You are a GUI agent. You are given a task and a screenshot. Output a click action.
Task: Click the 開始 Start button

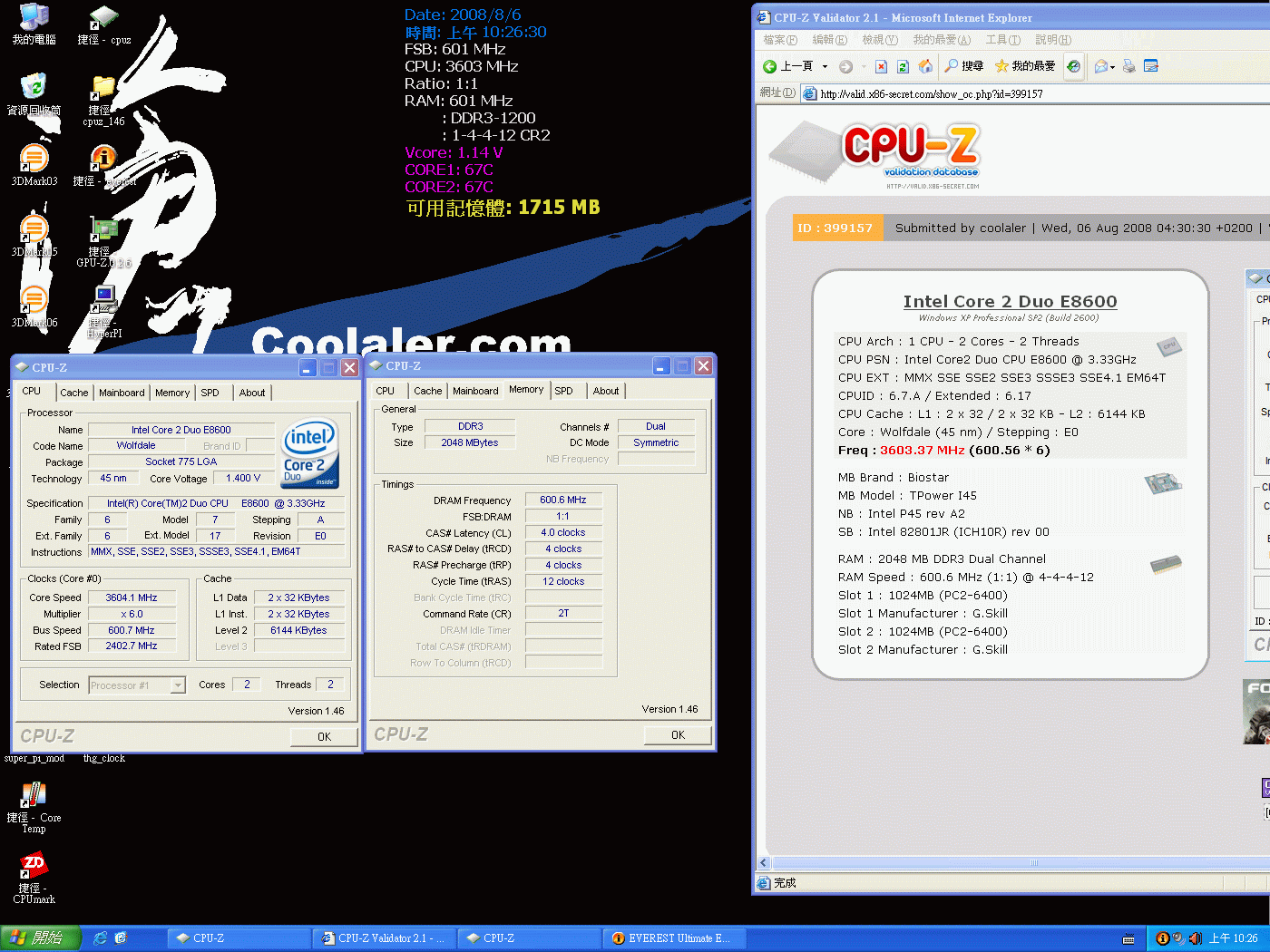(41, 938)
